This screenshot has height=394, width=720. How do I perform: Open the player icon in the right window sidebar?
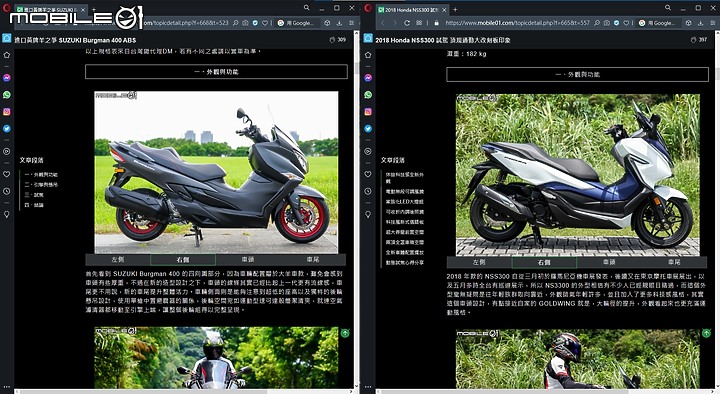[368, 151]
